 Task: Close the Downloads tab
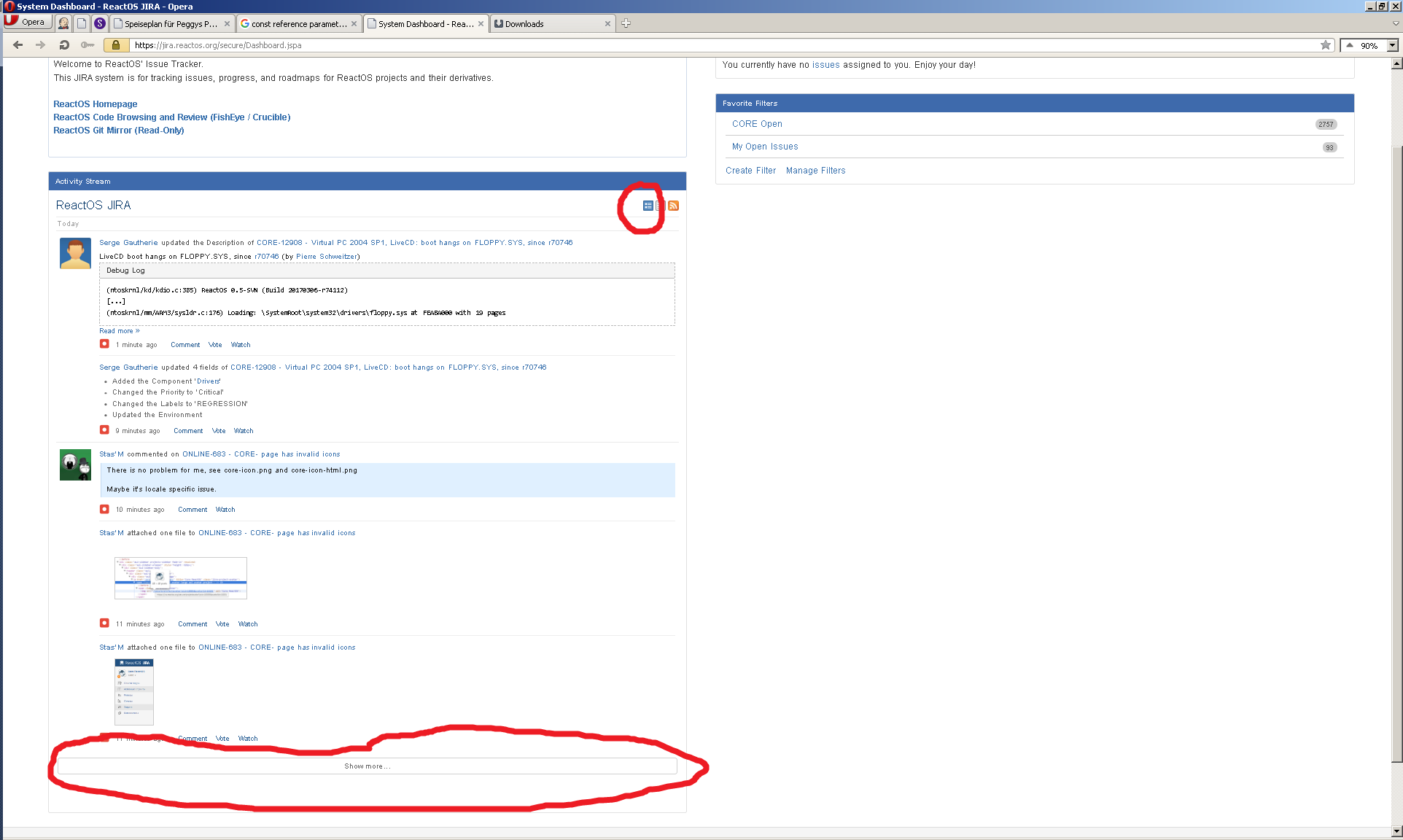607,24
